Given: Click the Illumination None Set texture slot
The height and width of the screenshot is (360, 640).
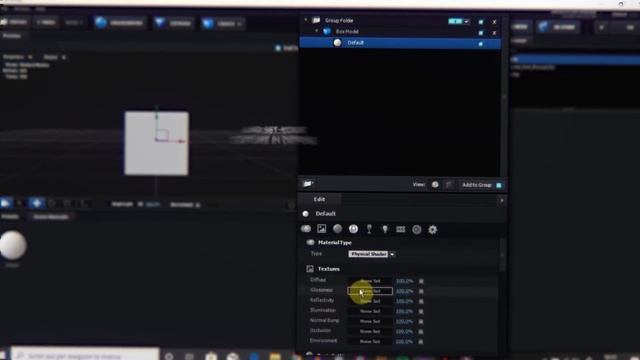Looking at the screenshot, I should pyautogui.click(x=370, y=311).
